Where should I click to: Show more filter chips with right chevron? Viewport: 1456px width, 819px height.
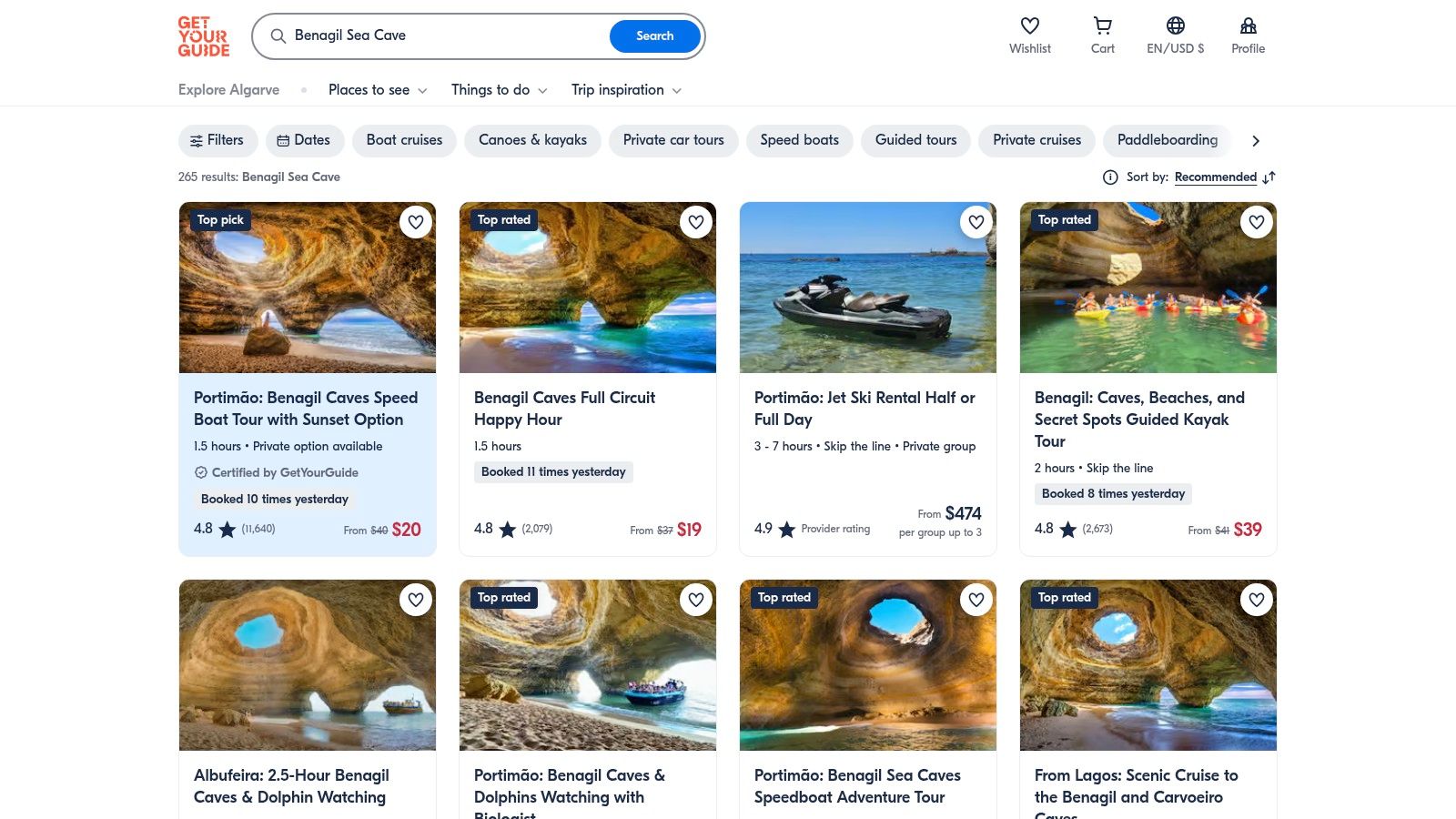[x=1256, y=141]
